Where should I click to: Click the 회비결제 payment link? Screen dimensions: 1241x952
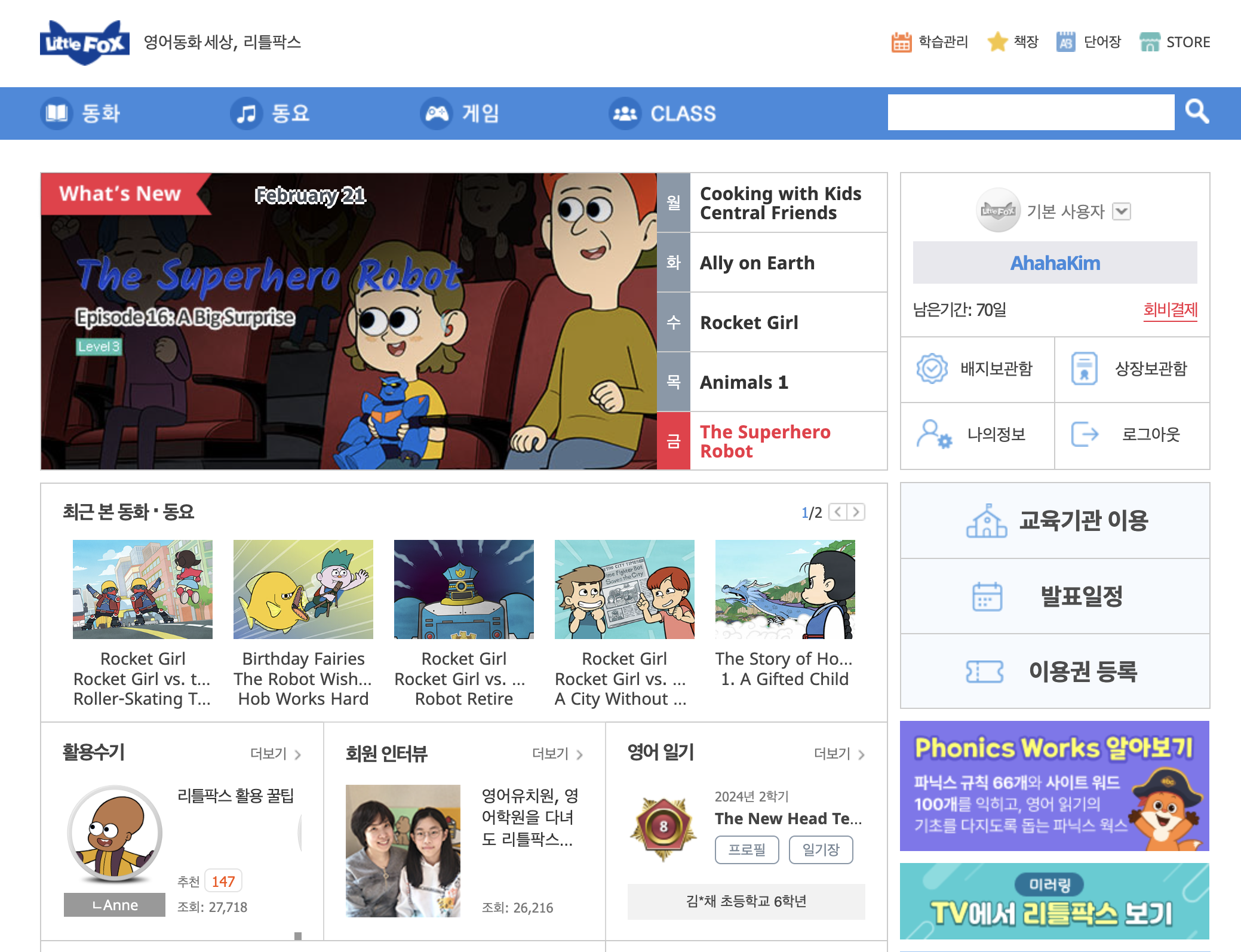click(x=1170, y=309)
